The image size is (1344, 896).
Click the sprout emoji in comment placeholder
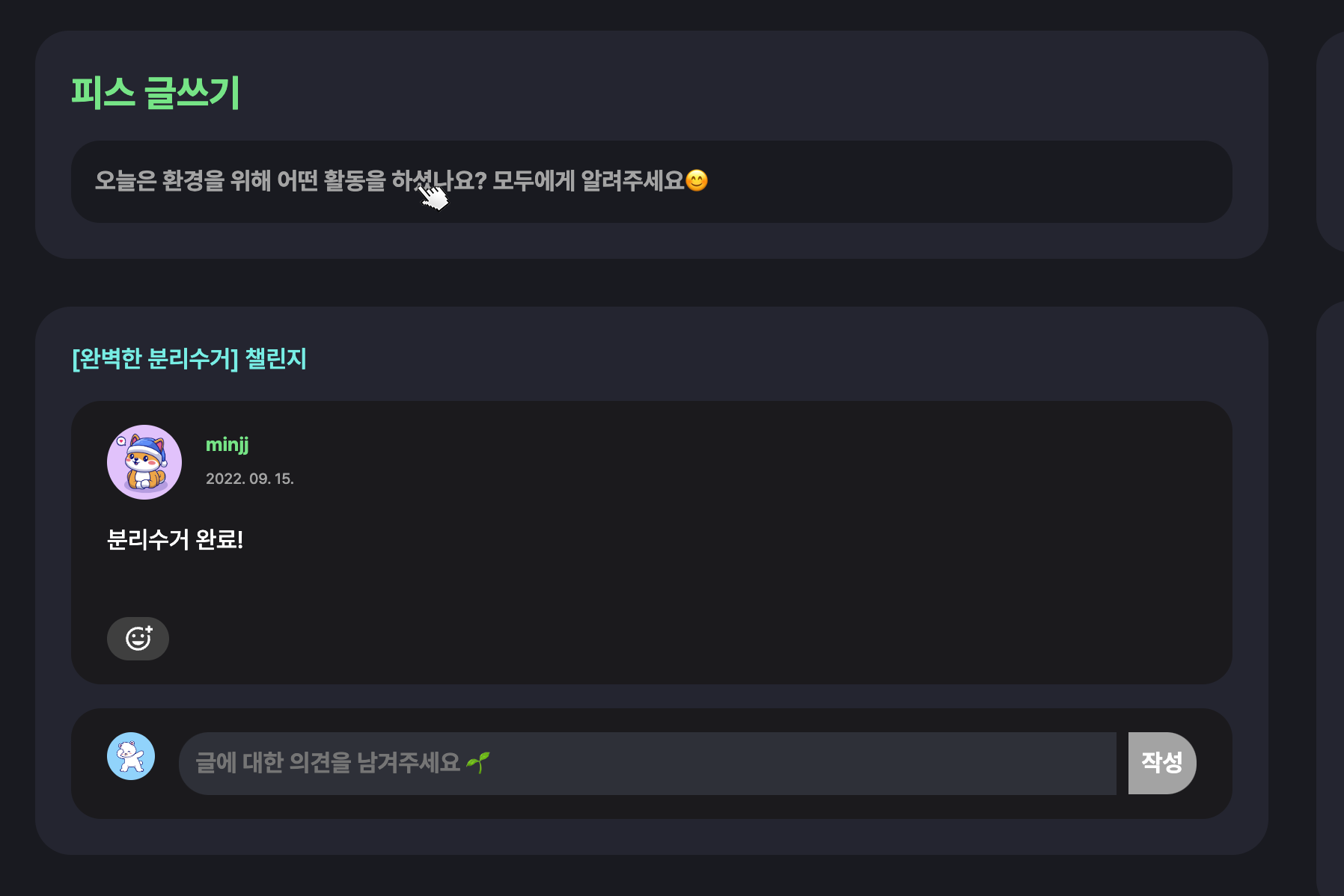477,763
